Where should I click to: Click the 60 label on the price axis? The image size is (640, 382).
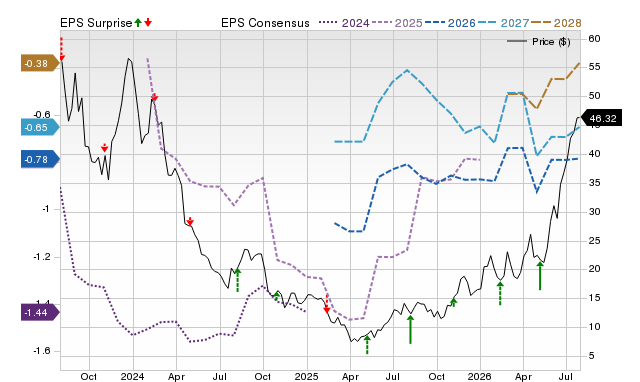point(594,39)
